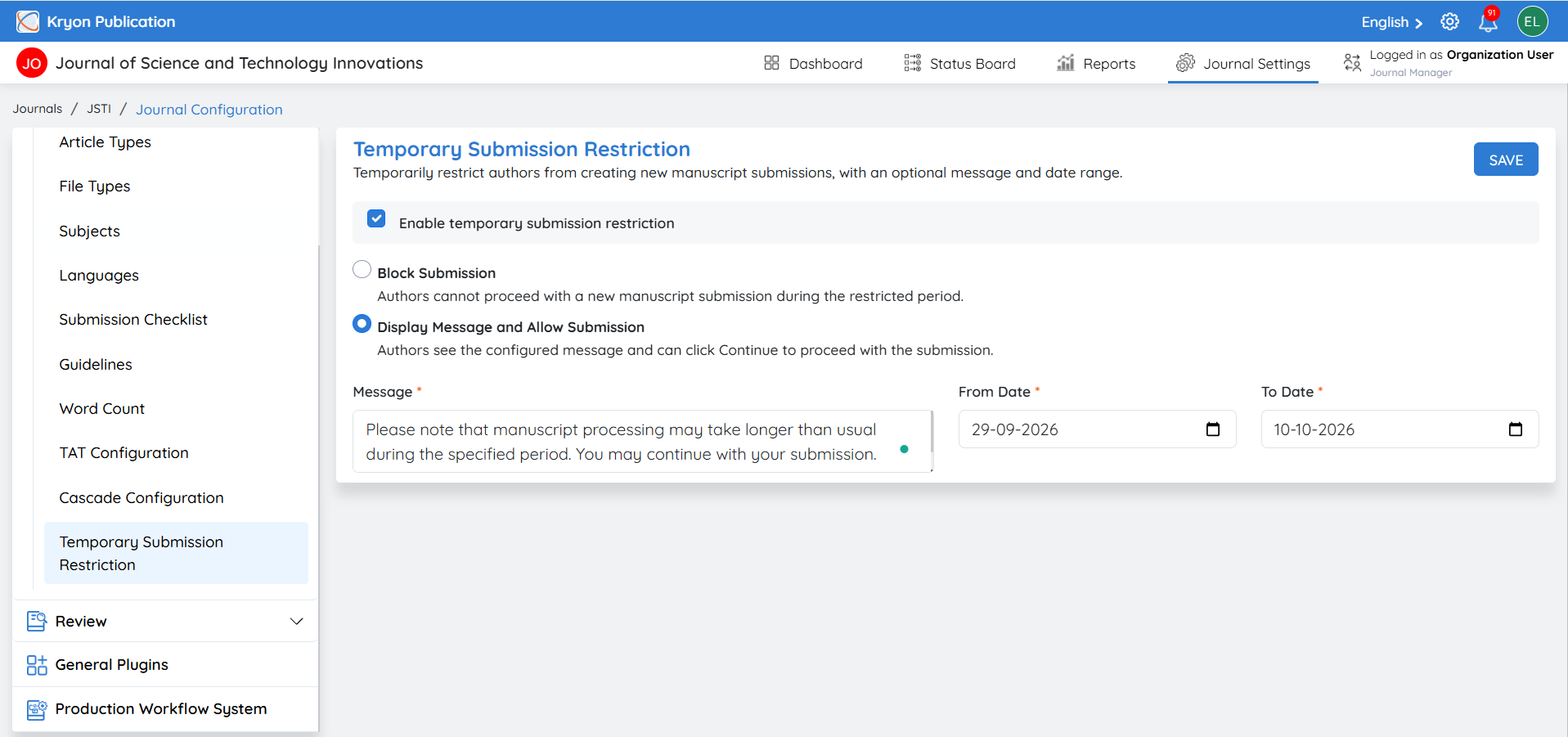Follow the Journal Configuration breadcrumb link
This screenshot has width=1568, height=737.
[x=209, y=110]
